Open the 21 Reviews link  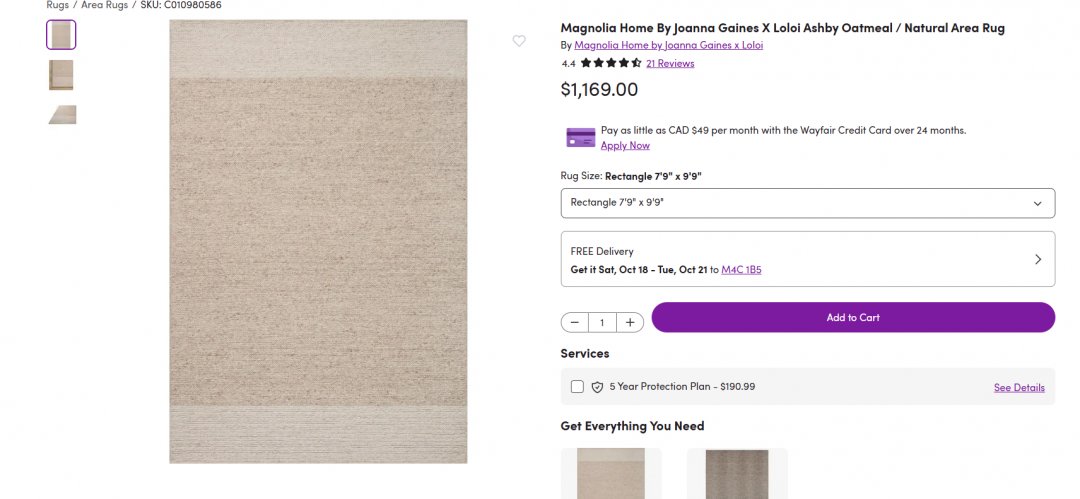[670, 63]
